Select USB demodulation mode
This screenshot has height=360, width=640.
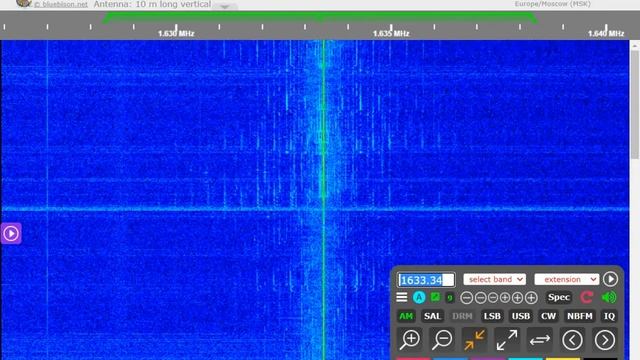coord(521,316)
